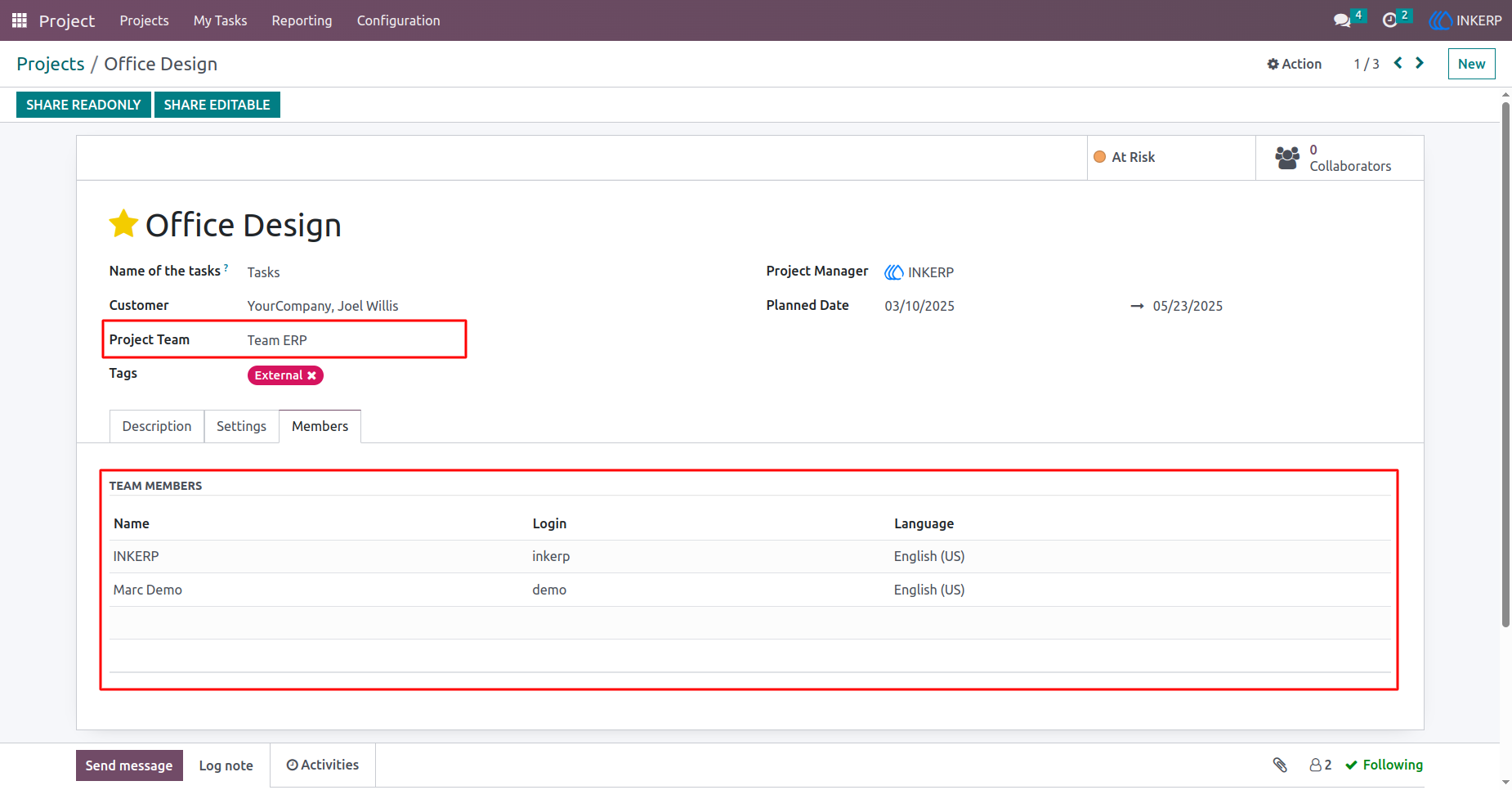This screenshot has width=1512, height=790.
Task: Open the activities clock icon
Action: (x=1389, y=20)
